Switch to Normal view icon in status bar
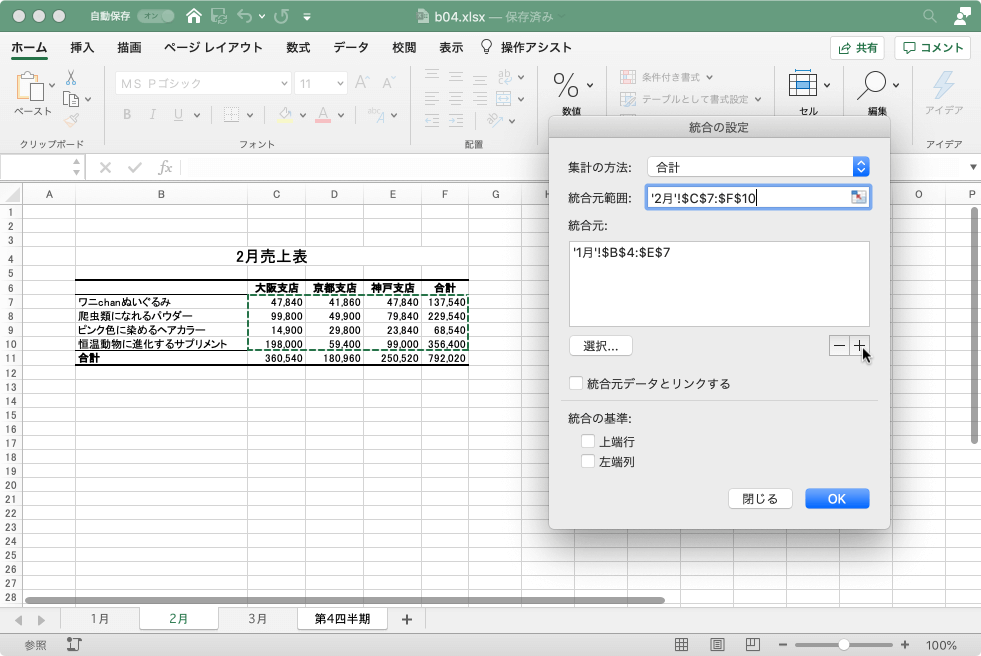The image size is (981, 656). [x=681, y=645]
